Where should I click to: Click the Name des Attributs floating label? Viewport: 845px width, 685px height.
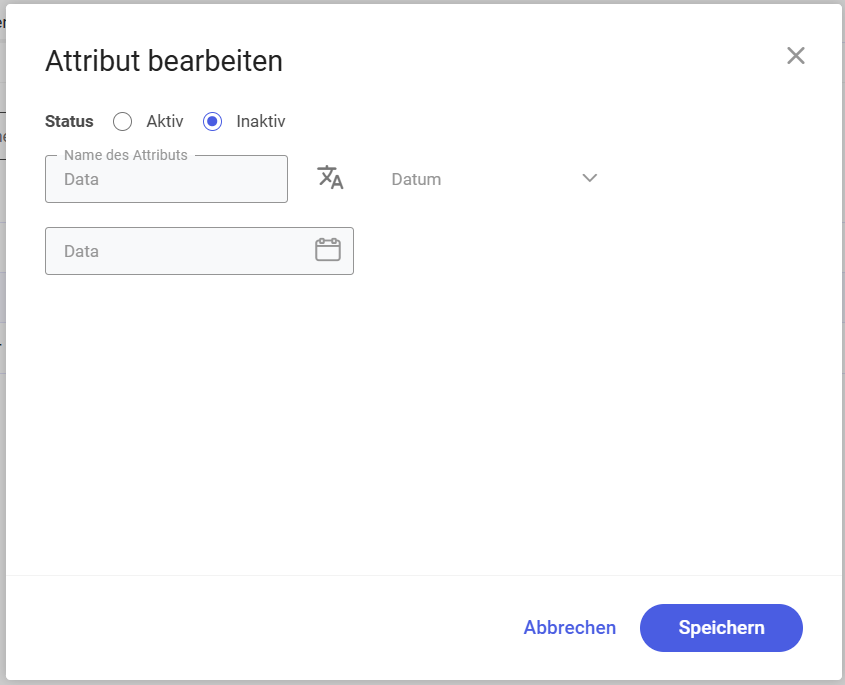click(126, 155)
